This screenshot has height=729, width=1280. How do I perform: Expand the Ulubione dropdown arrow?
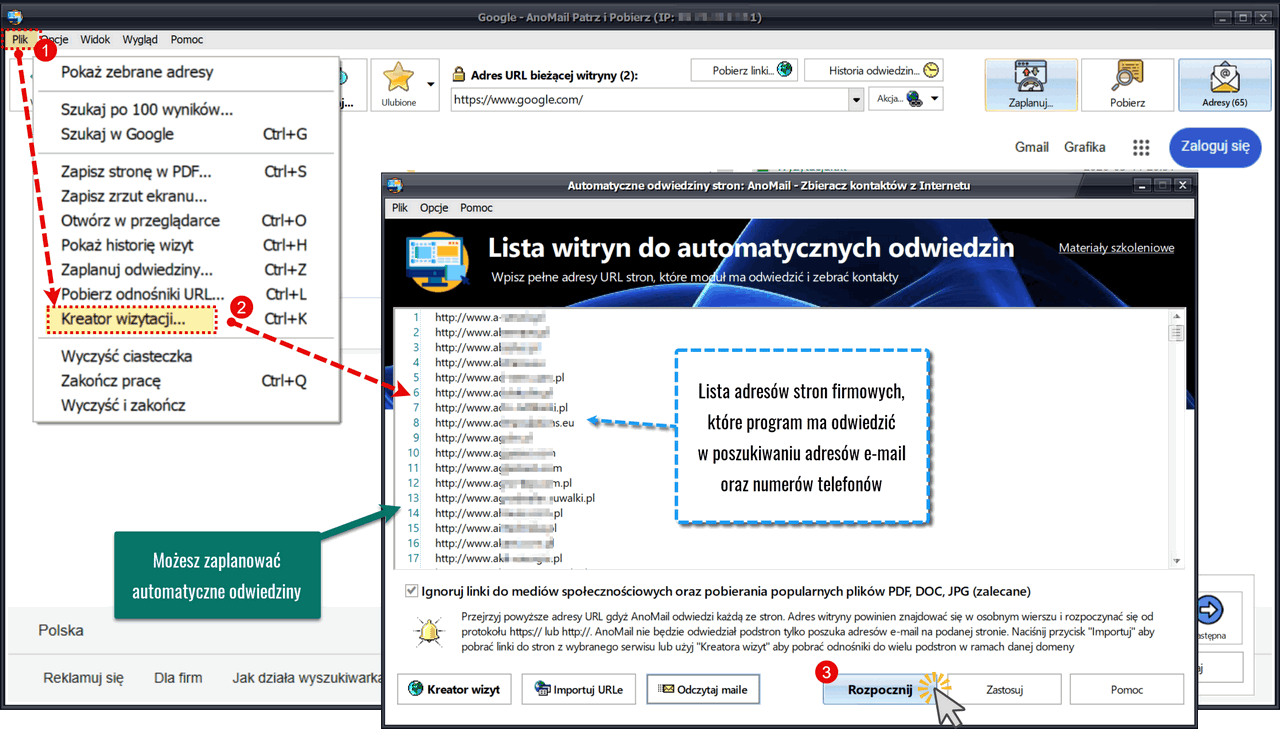(x=431, y=84)
